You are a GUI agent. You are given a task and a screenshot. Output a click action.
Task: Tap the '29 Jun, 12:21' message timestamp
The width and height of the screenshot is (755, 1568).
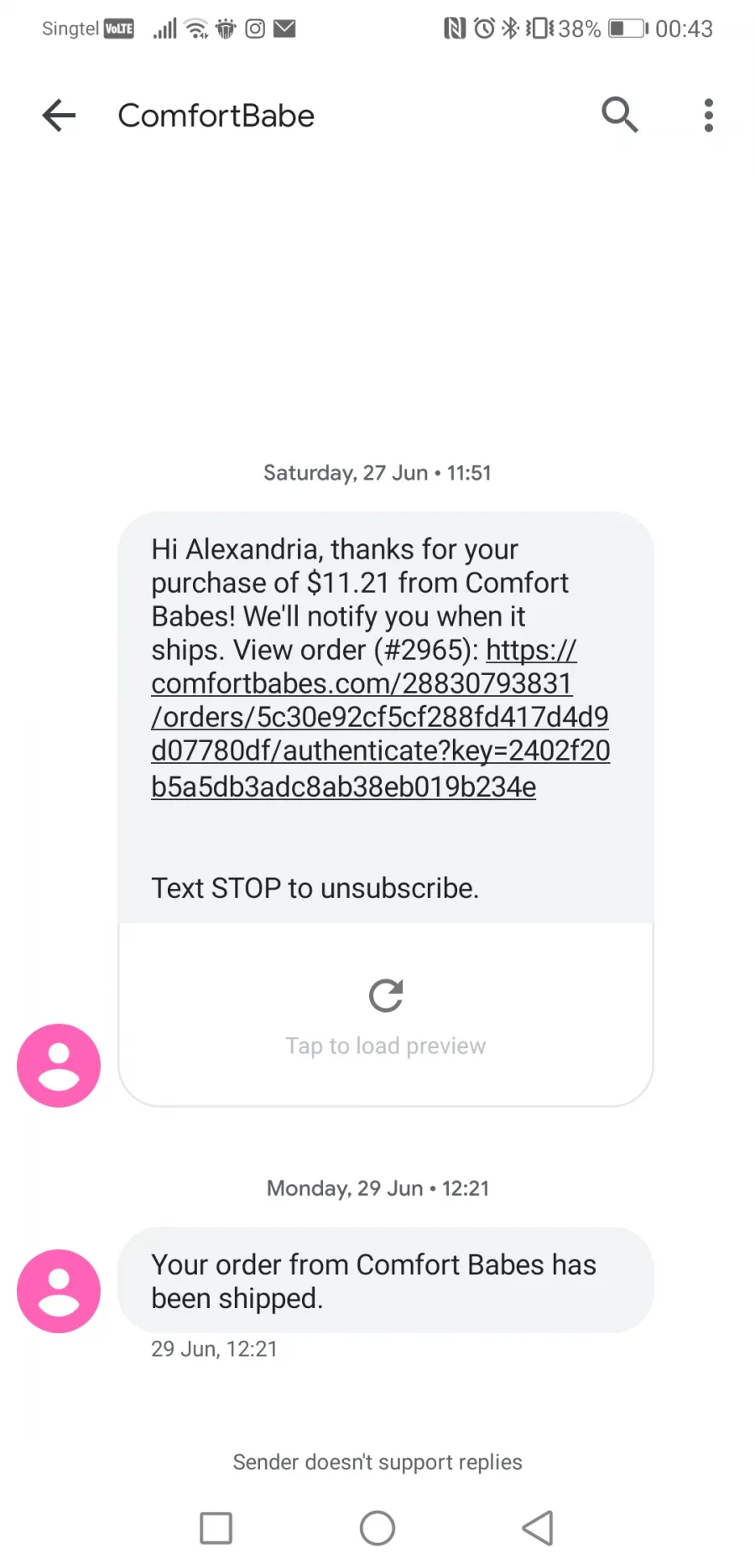214,1348
